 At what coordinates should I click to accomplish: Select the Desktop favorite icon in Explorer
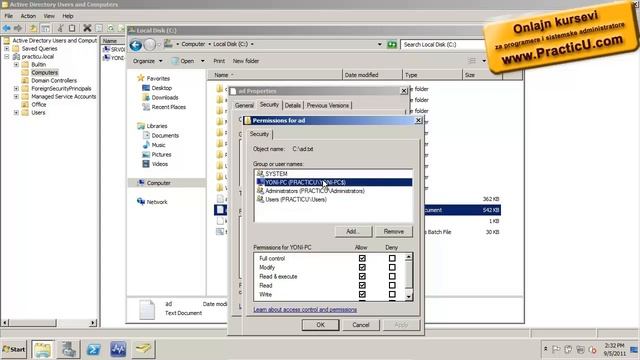[146, 88]
